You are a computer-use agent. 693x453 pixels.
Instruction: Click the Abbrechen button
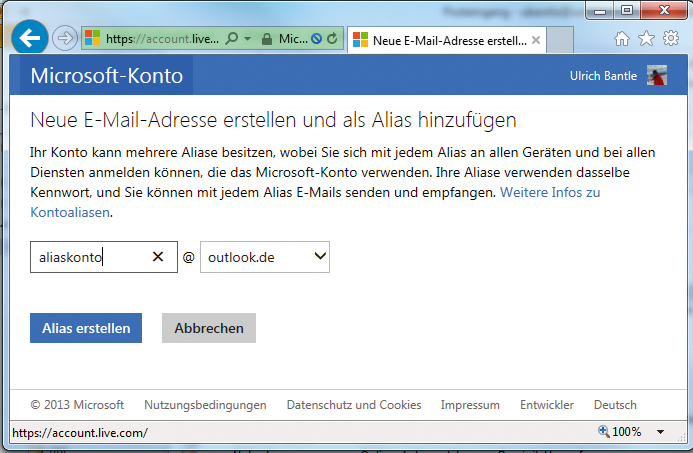click(x=209, y=328)
